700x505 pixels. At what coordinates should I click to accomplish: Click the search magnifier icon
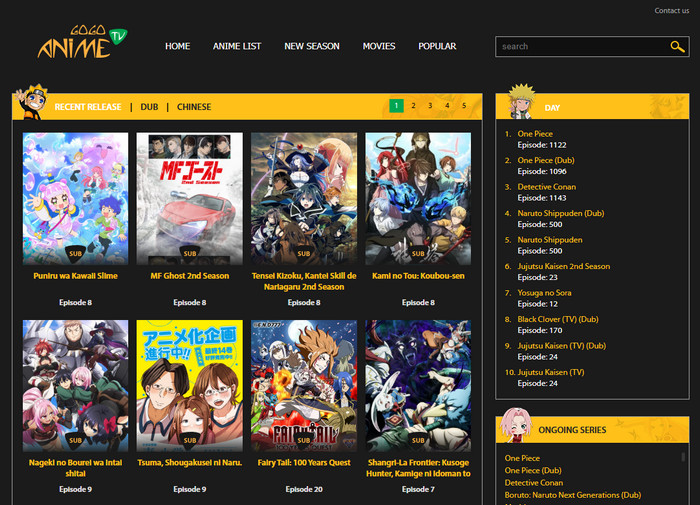[677, 46]
